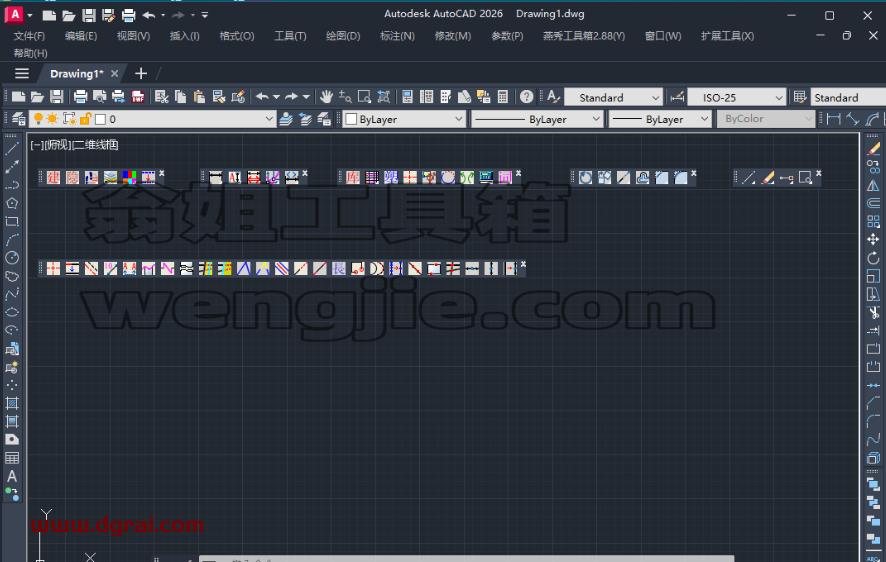Viewport: 886px width, 562px height.
Task: Expand the undo history arrow
Action: coord(276,97)
